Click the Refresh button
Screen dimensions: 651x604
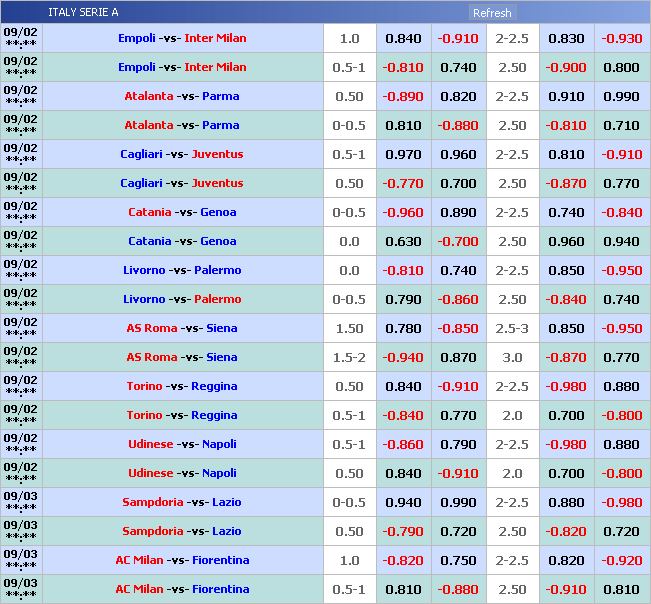[x=491, y=13]
